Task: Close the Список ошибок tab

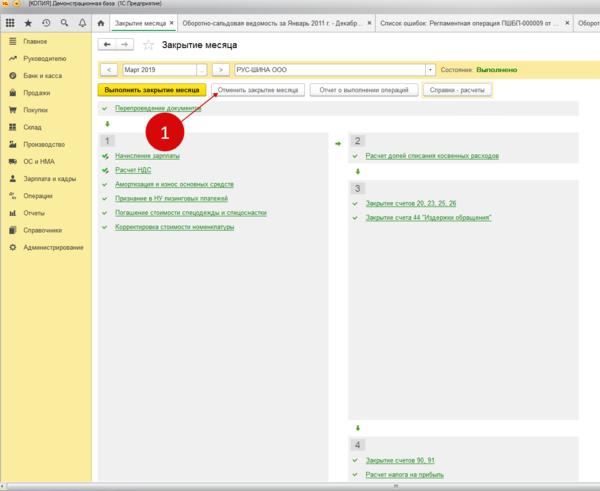Action: click(x=567, y=23)
